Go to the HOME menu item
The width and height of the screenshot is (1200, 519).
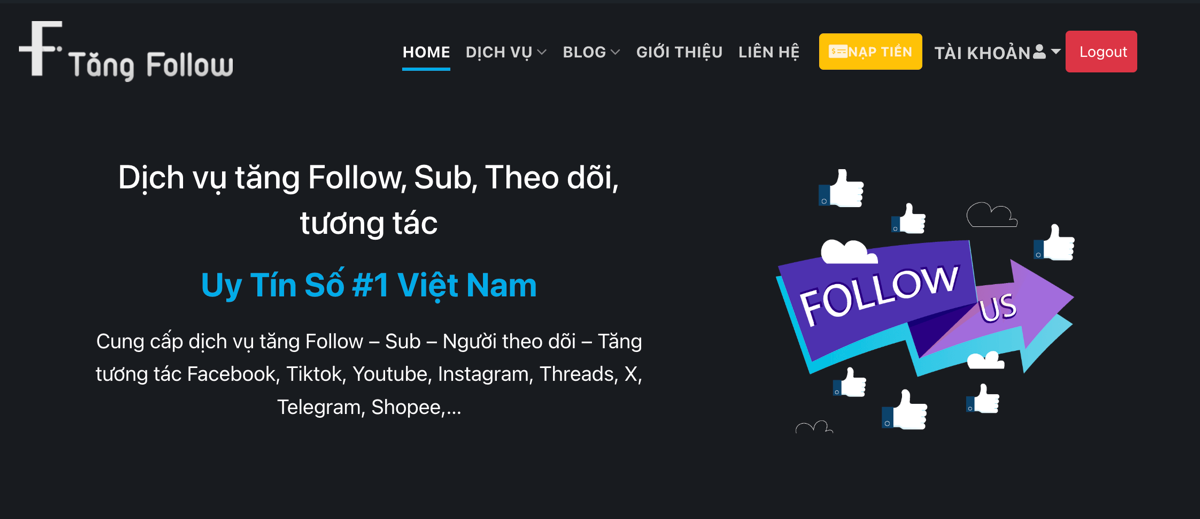pyautogui.click(x=426, y=52)
